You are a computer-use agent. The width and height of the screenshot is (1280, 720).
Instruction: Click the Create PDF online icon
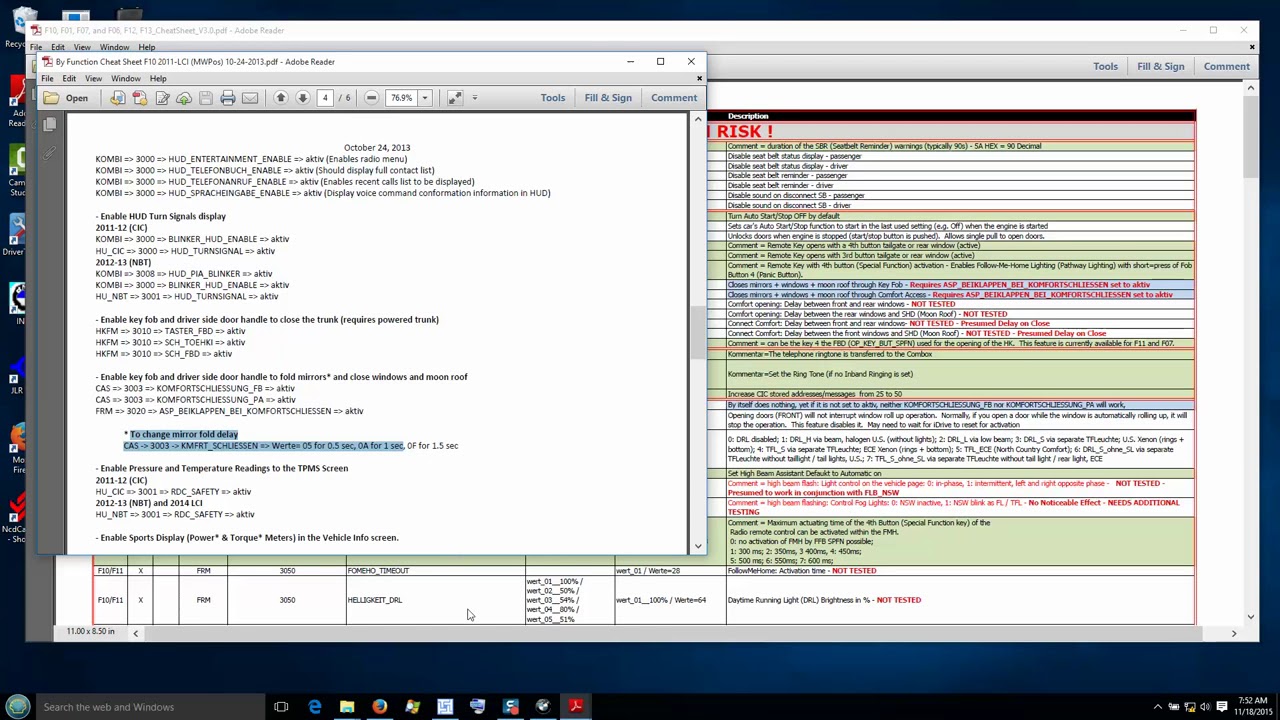point(117,98)
